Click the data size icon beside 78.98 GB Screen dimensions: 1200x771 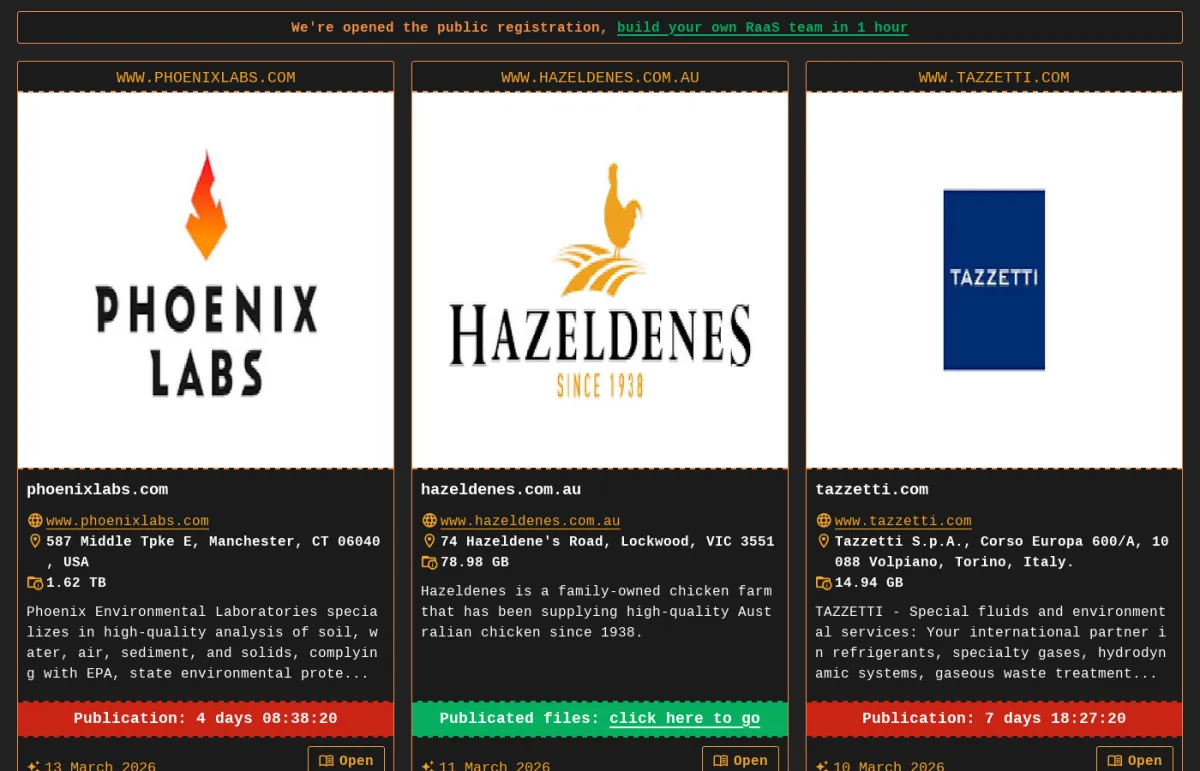(x=429, y=562)
